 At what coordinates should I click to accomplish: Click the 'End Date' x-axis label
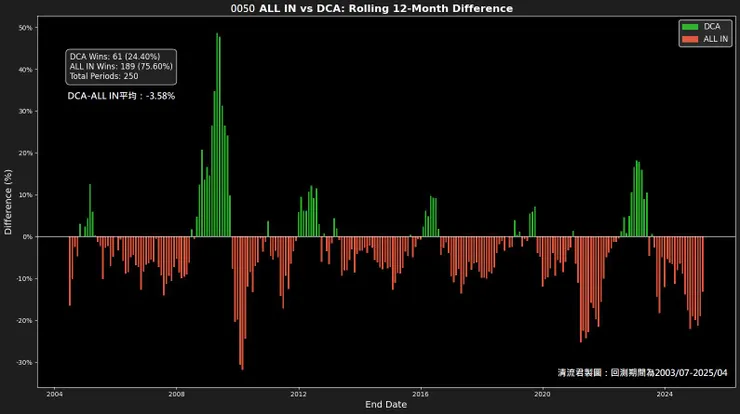386,405
